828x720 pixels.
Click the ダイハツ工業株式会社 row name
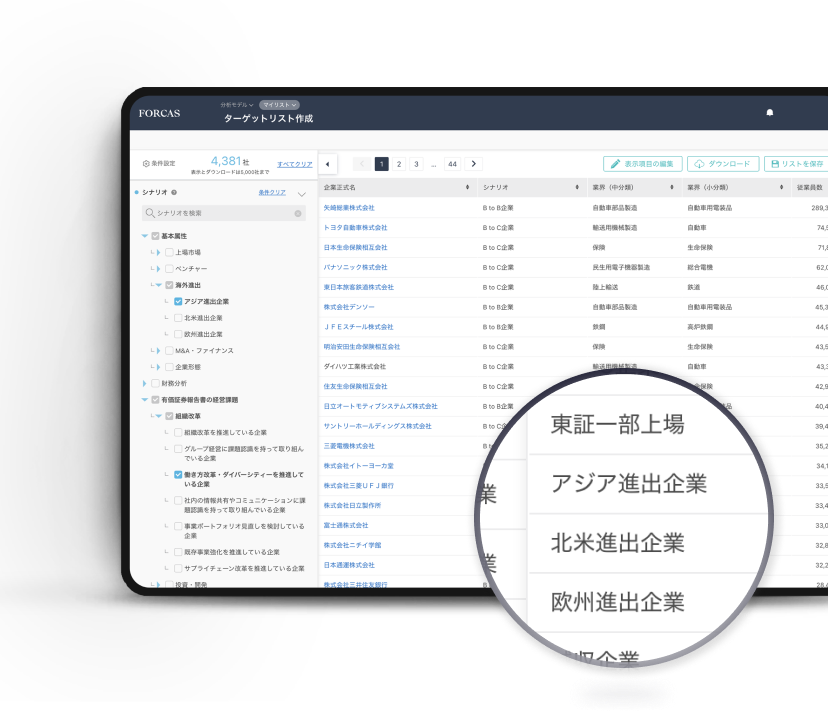pos(355,367)
